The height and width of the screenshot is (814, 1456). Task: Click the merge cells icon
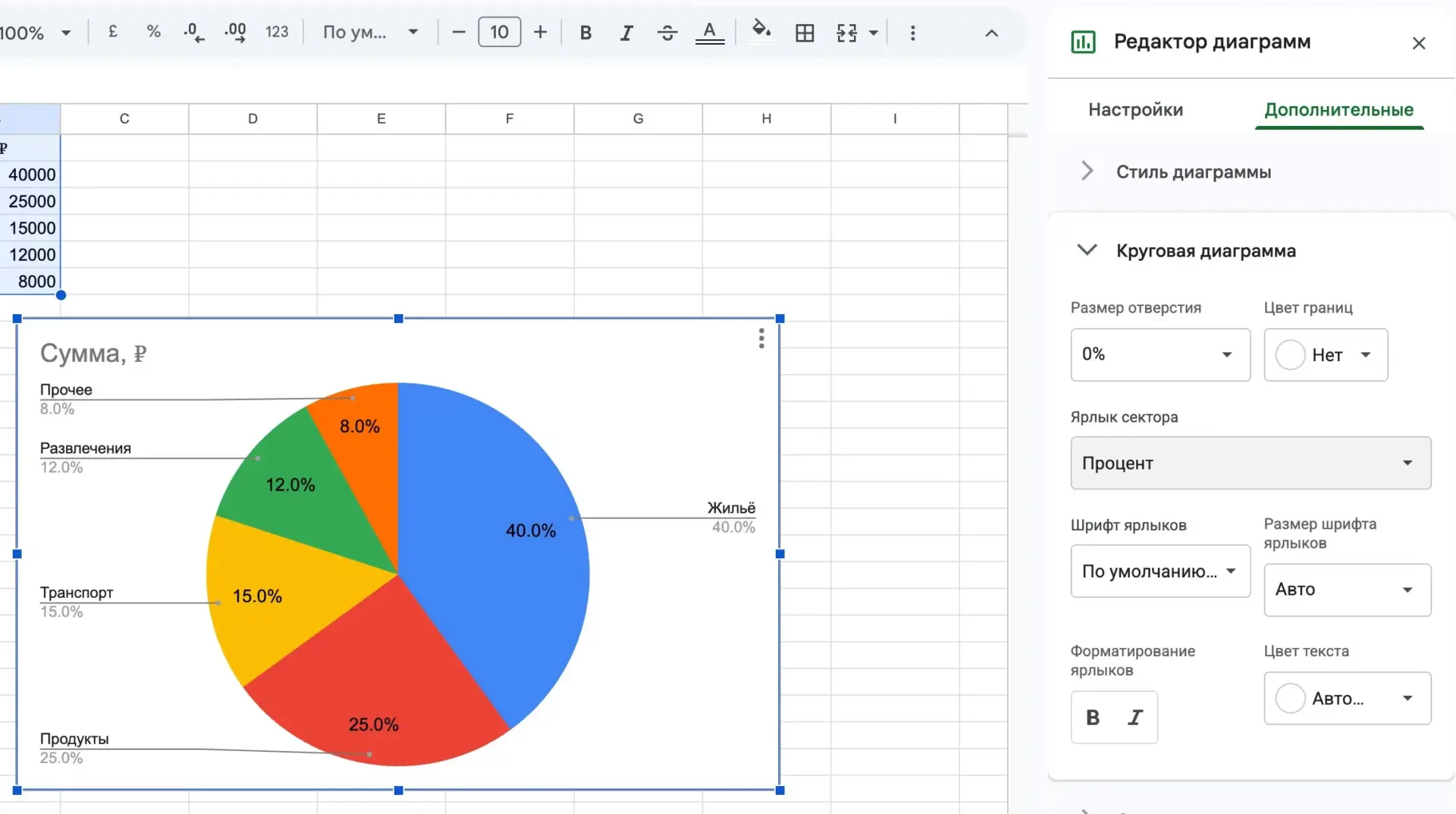pyautogui.click(x=847, y=33)
